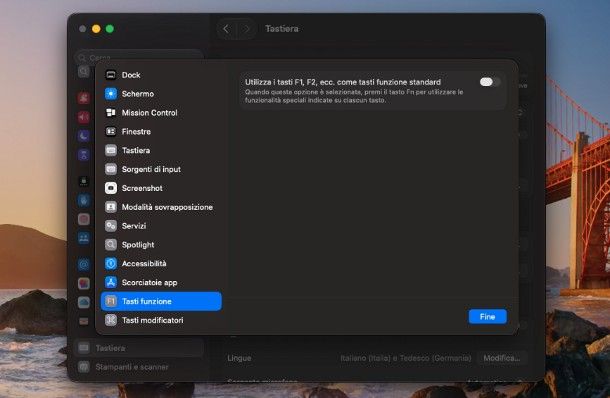Image resolution: width=610 pixels, height=398 pixels.
Task: Select the Tasti modificatori entry
Action: tap(161, 320)
